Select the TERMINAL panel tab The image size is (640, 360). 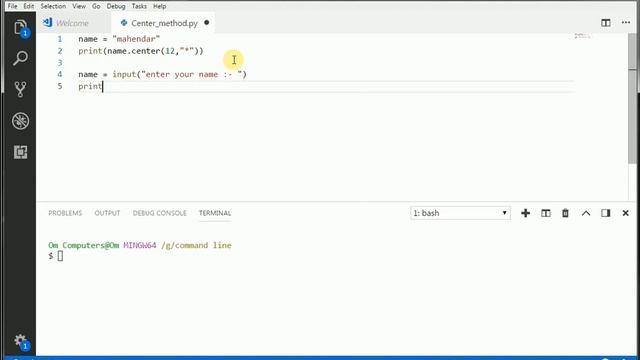coord(215,213)
